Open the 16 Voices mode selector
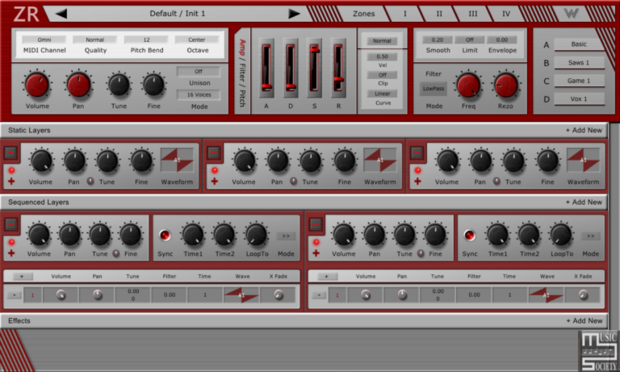Image resolution: width=620 pixels, height=372 pixels. [198, 95]
